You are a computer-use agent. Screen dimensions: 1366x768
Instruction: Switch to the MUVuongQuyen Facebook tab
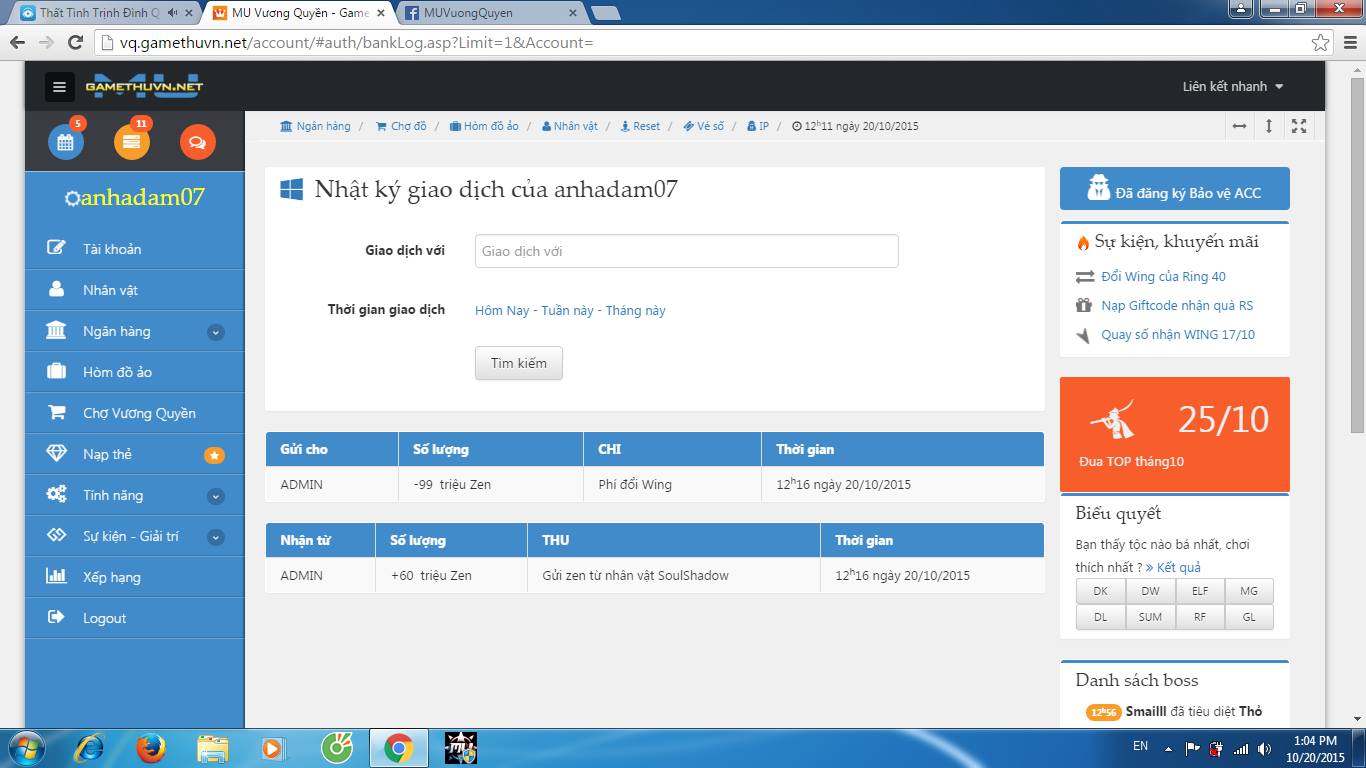(488, 13)
